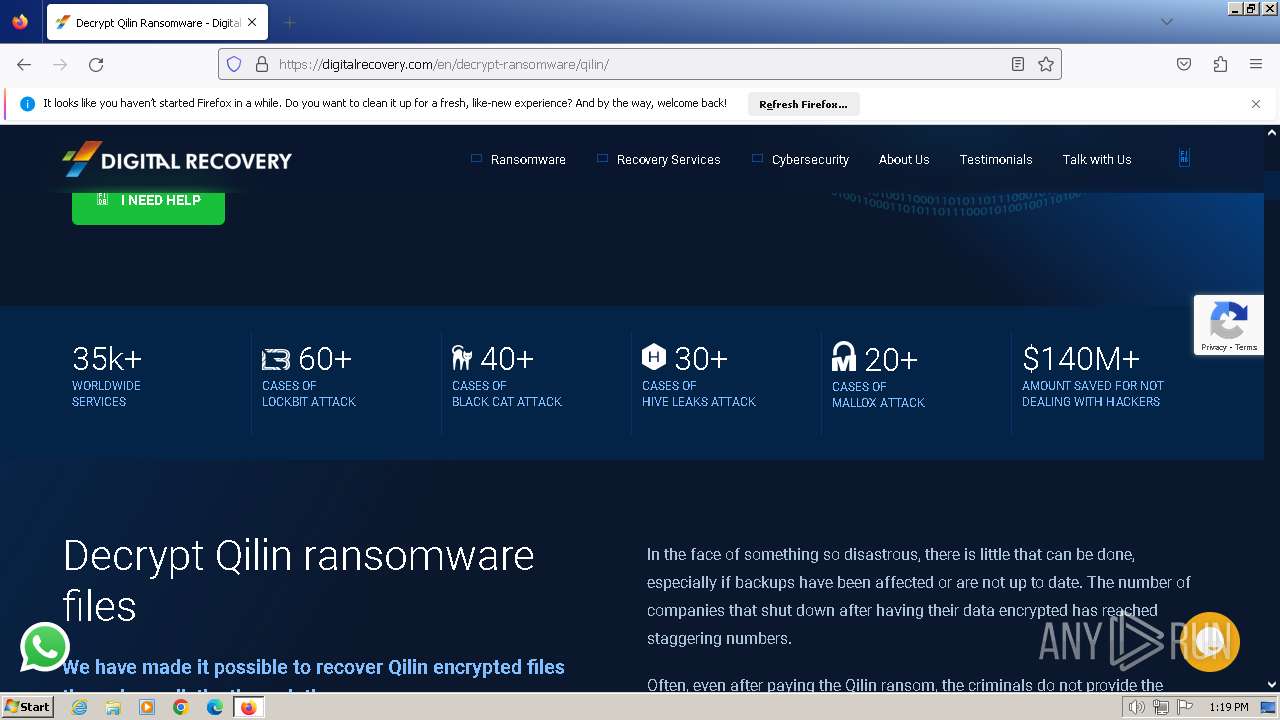Open reCAPTCHA Privacy link

click(x=1214, y=347)
